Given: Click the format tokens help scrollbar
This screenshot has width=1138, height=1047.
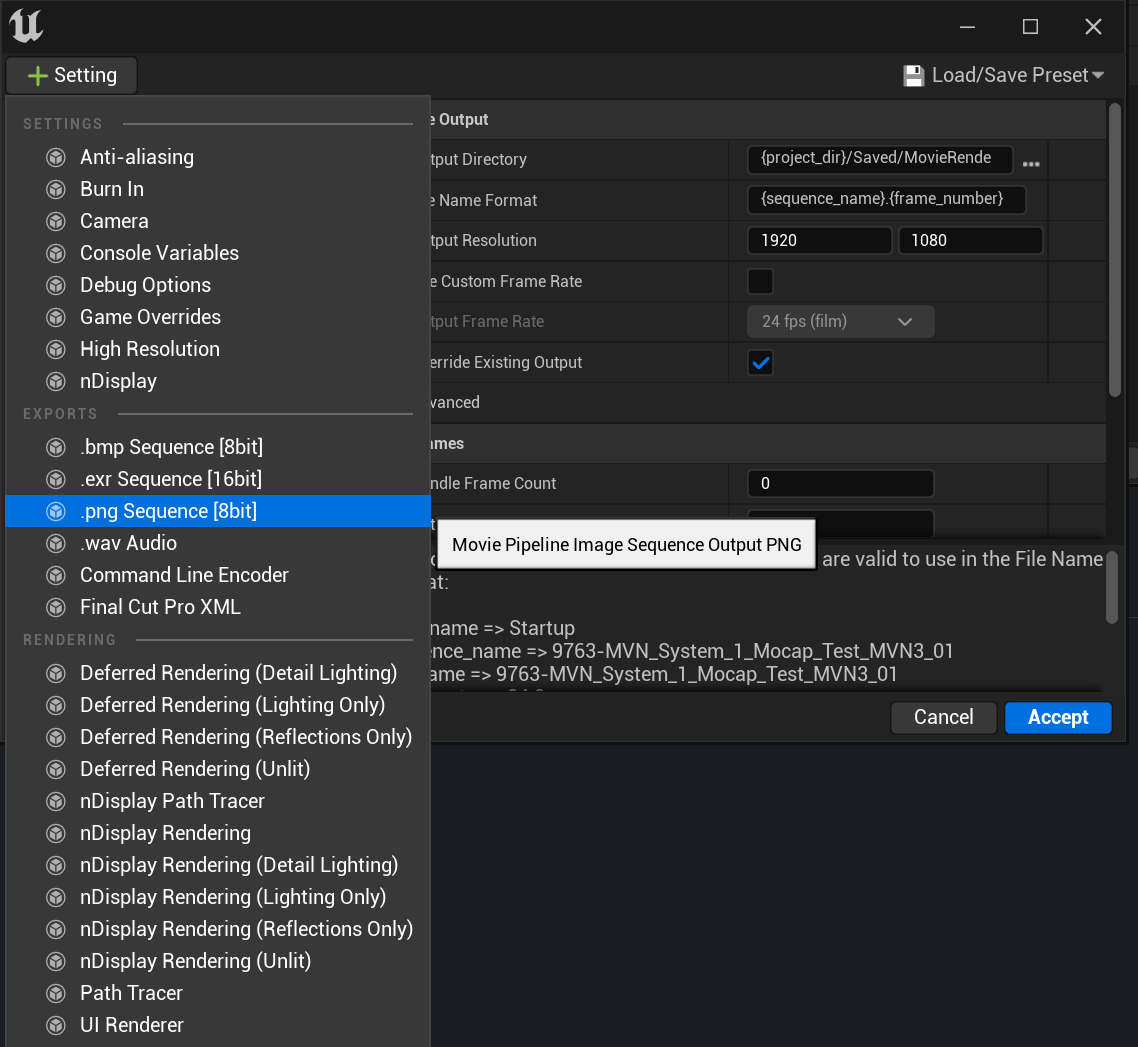Looking at the screenshot, I should 1112,587.
